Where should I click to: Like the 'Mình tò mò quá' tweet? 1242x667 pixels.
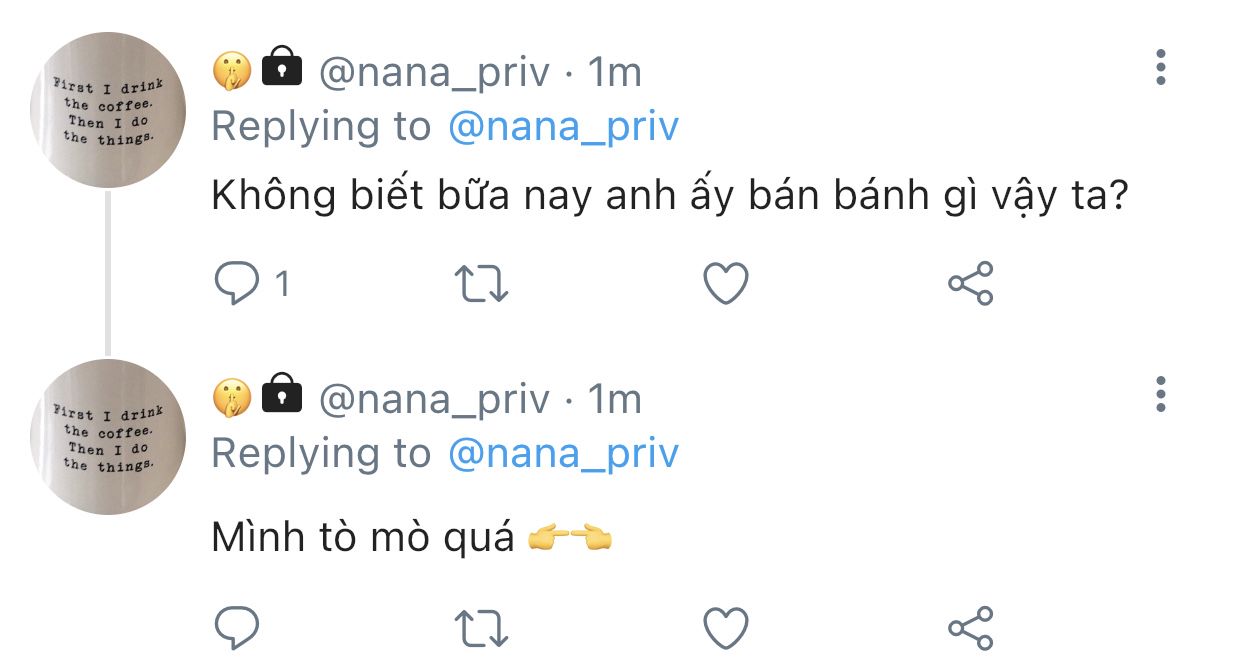pyautogui.click(x=726, y=628)
